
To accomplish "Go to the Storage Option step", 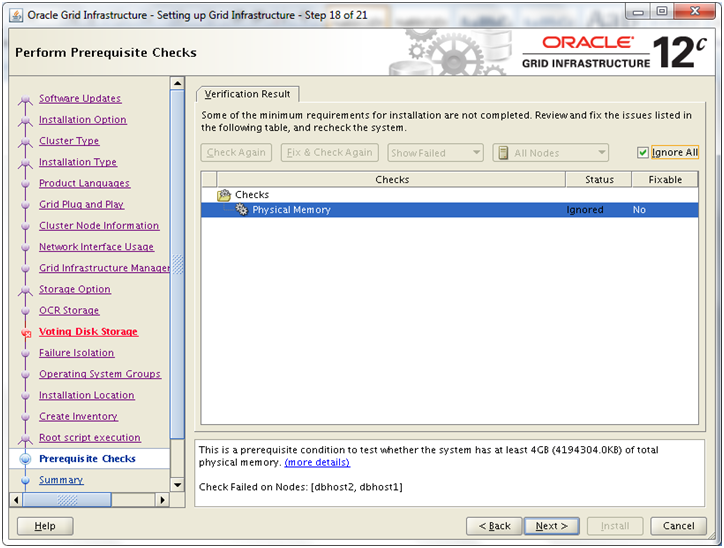I will click(75, 289).
